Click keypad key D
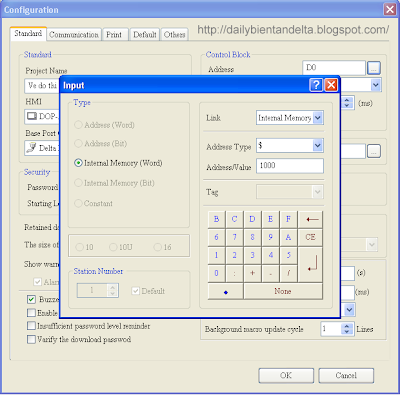The image size is (400, 395). 252,219
